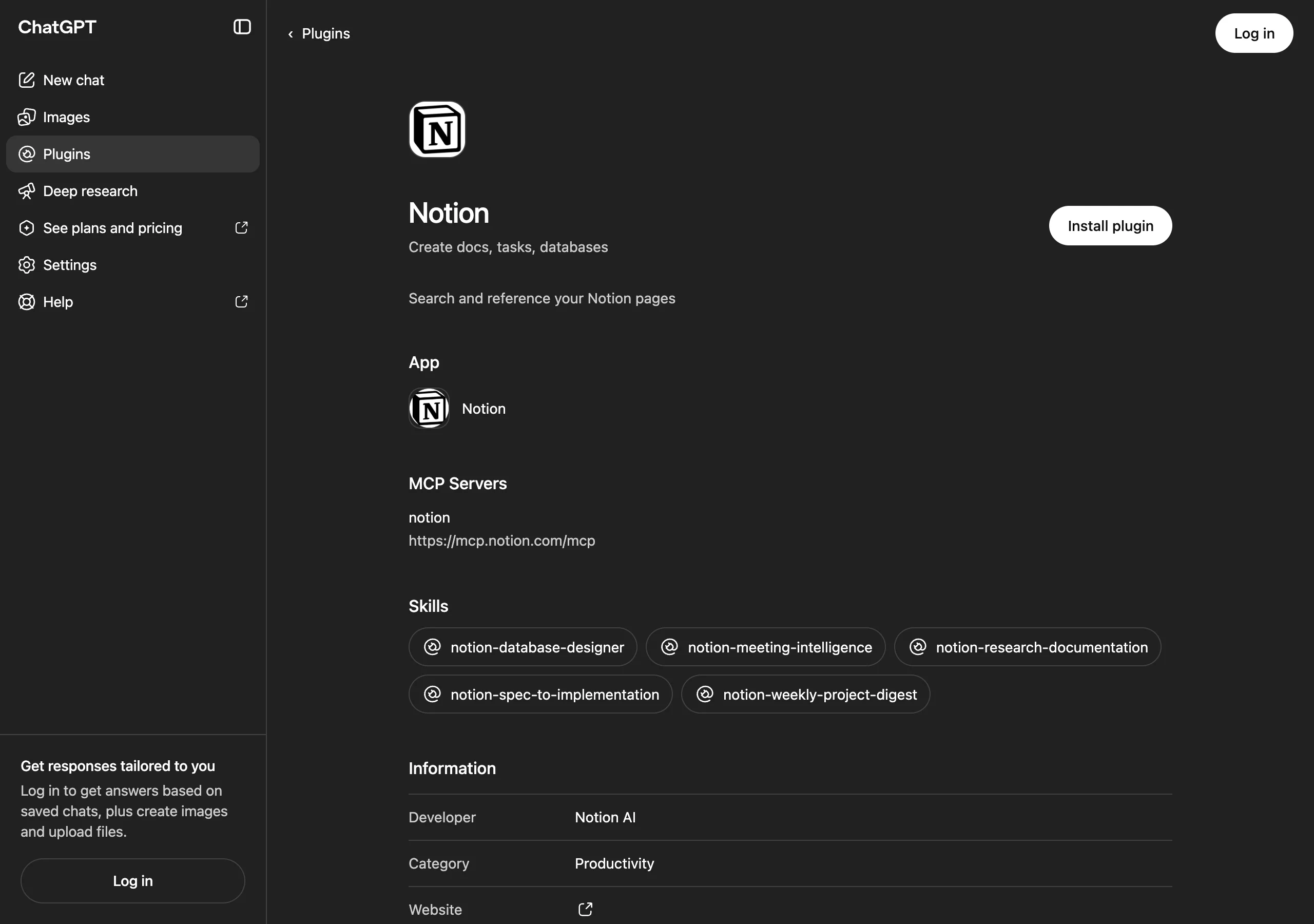Click the https://mcp.notion.com/mcp URL
Screen dimensions: 1314x924
point(502,541)
